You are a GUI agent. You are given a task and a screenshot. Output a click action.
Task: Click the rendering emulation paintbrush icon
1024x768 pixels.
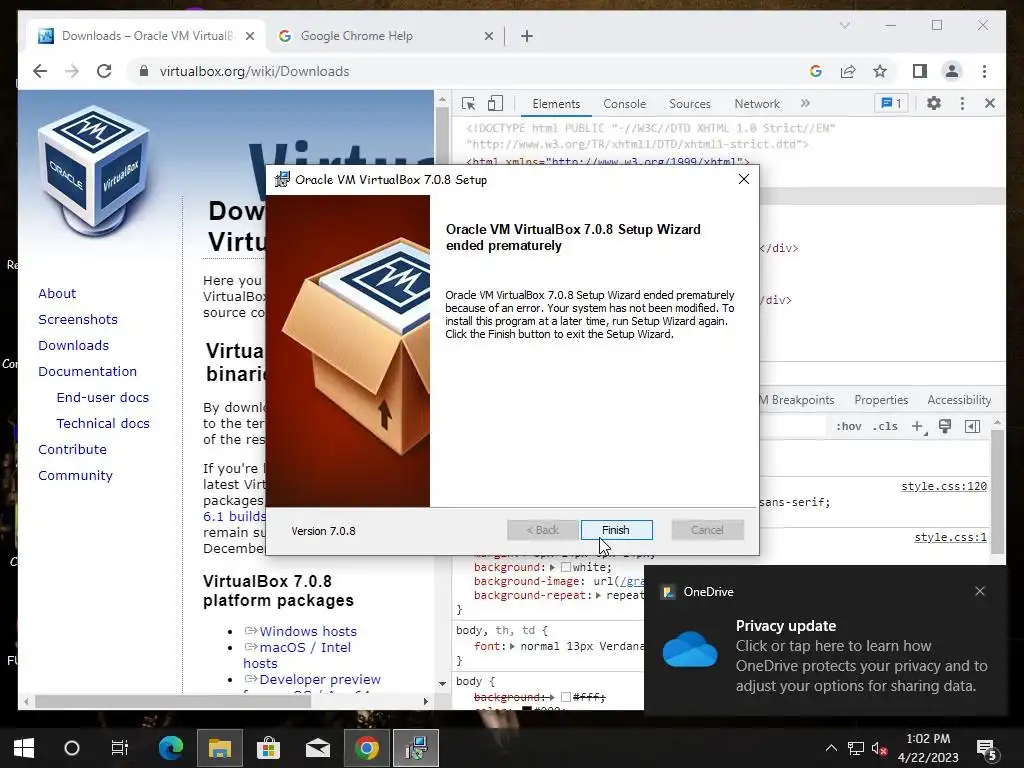click(944, 426)
